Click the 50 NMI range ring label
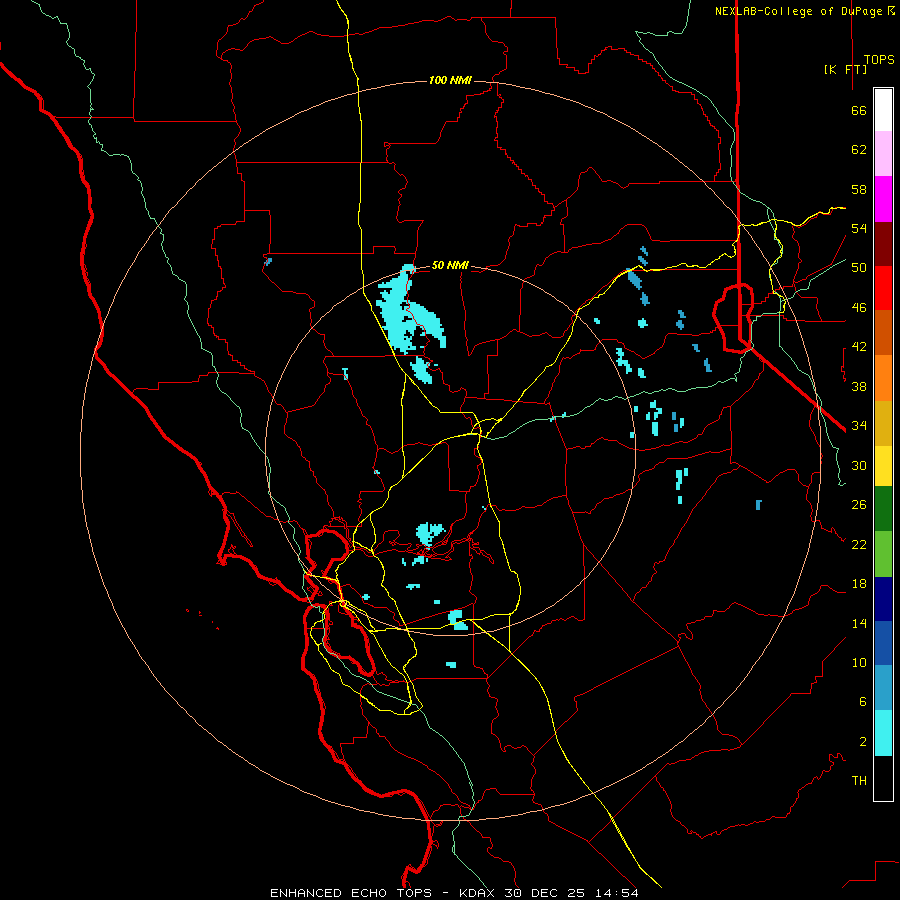The width and height of the screenshot is (900, 900). tap(450, 265)
